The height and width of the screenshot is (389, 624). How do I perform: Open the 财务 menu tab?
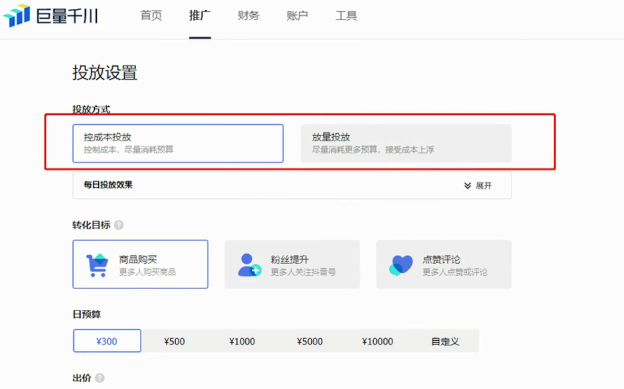[248, 16]
